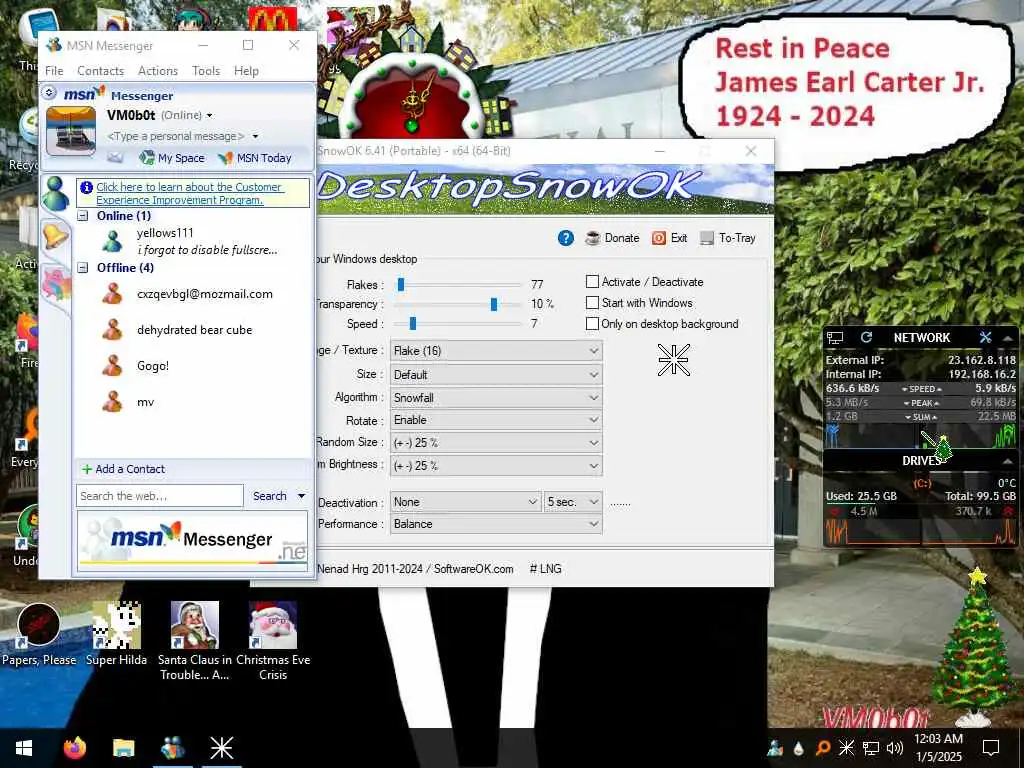Enable Start with Windows checkbox
This screenshot has height=768, width=1024.
click(x=592, y=302)
